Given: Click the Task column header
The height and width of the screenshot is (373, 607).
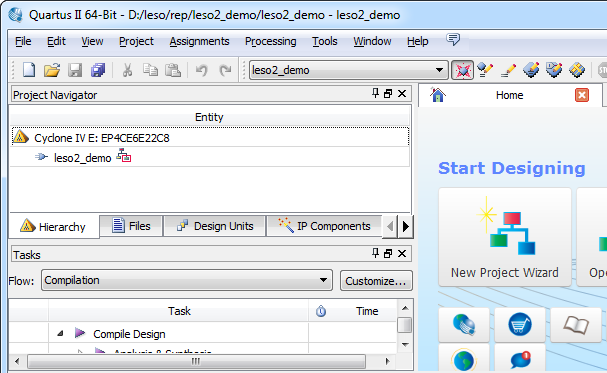Looking at the screenshot, I should [179, 311].
